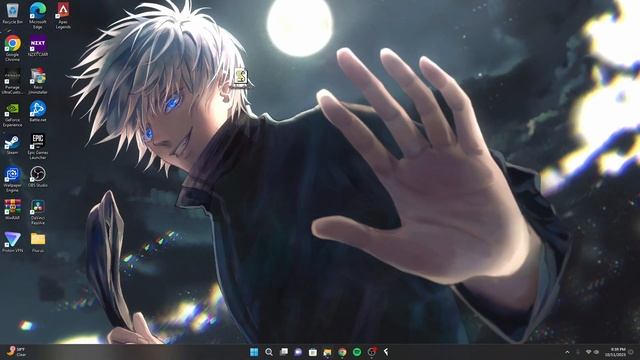Open the Wi-Fi network tray icon
The width and height of the screenshot is (640, 360).
click(x=588, y=352)
